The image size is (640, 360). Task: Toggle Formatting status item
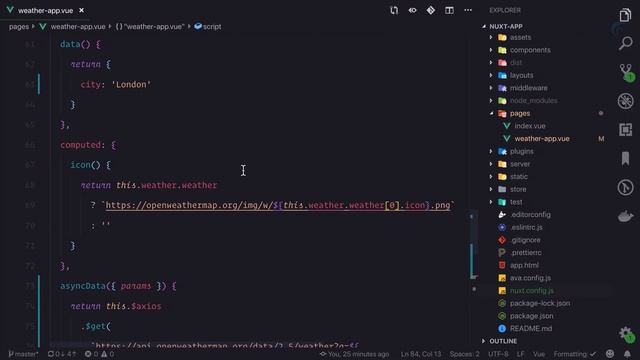click(575, 354)
